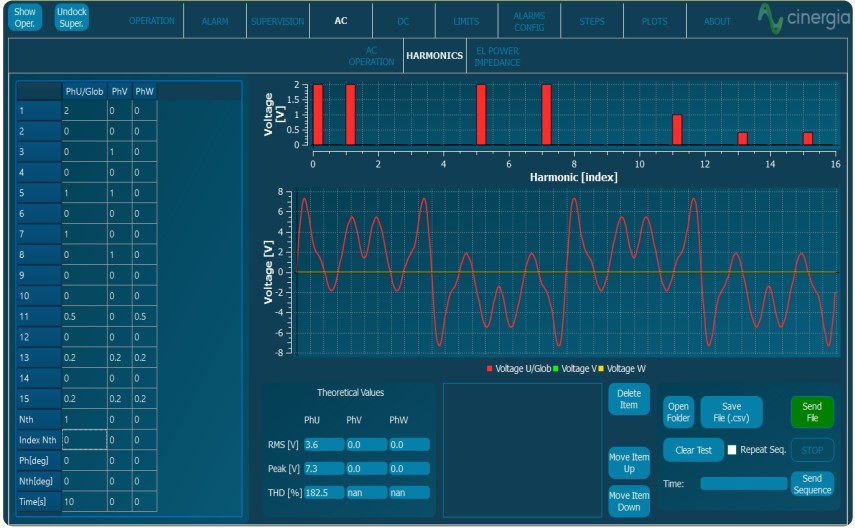The height and width of the screenshot is (530, 855).
Task: Click the Open Folder button
Action: pyautogui.click(x=679, y=412)
